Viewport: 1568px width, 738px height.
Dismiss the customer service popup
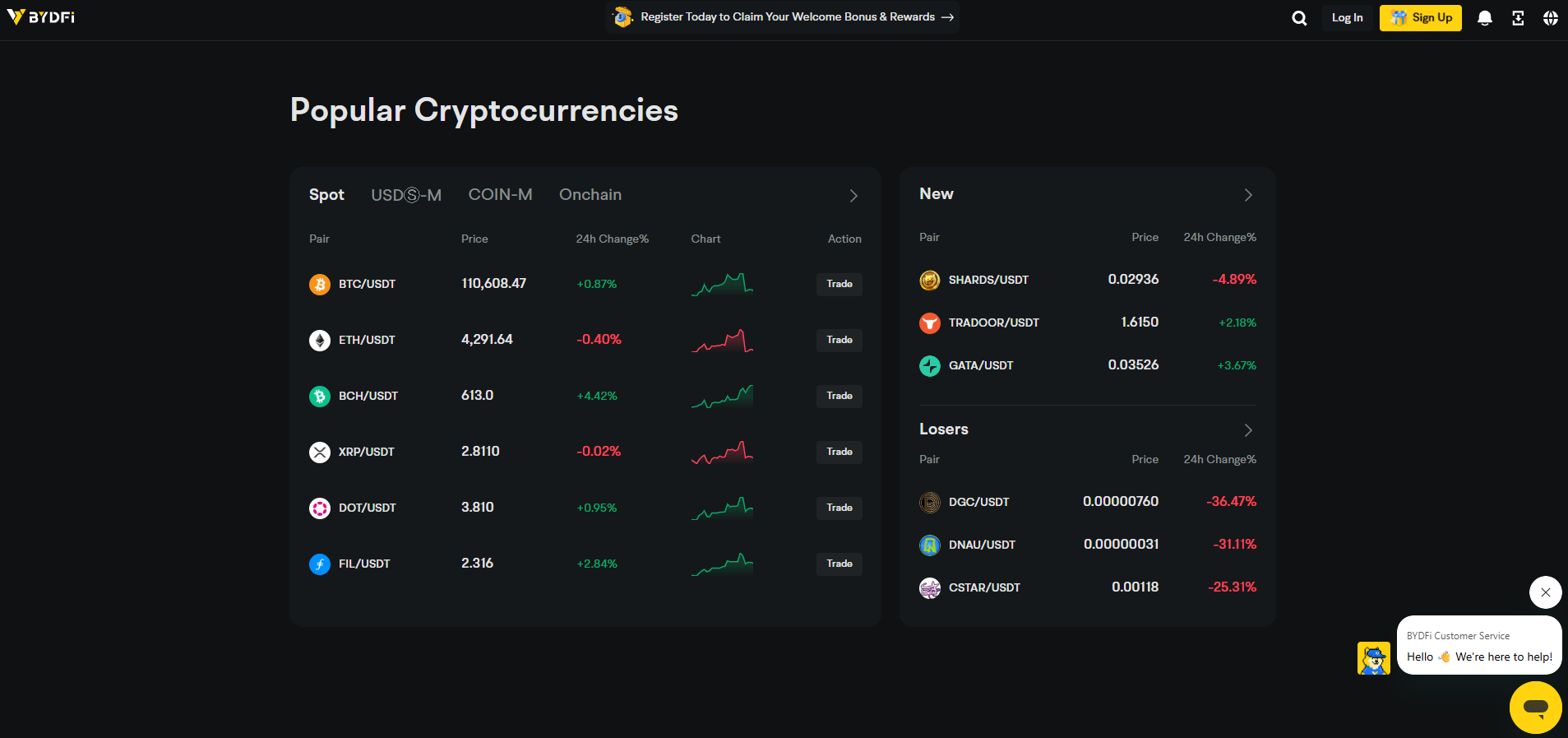(x=1546, y=592)
